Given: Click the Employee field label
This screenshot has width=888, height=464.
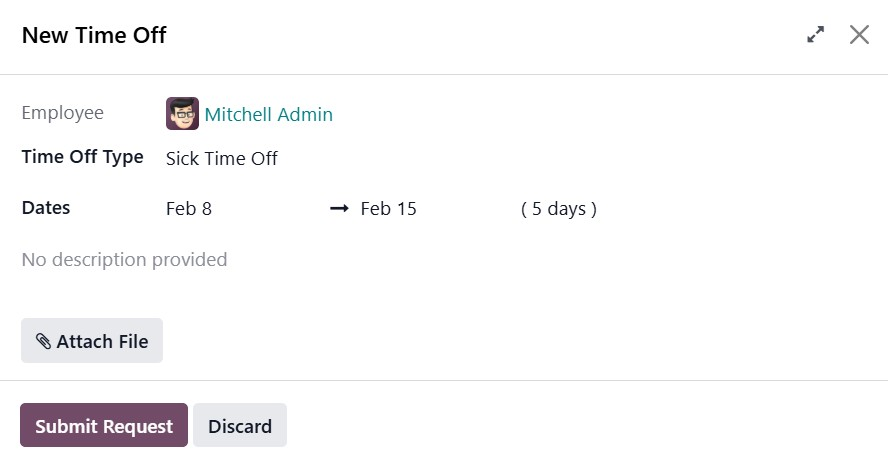Looking at the screenshot, I should [62, 113].
